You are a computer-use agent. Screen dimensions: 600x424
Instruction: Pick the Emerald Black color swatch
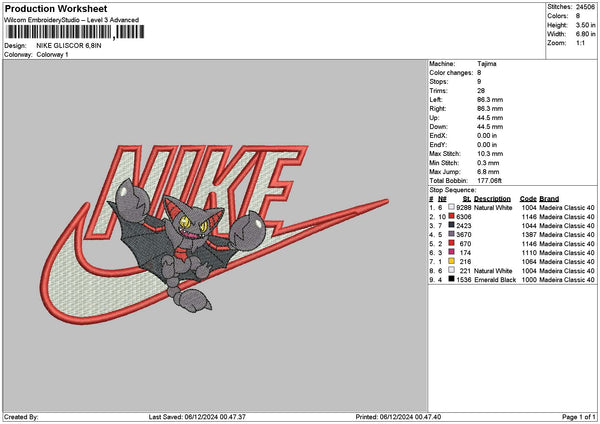click(x=452, y=280)
